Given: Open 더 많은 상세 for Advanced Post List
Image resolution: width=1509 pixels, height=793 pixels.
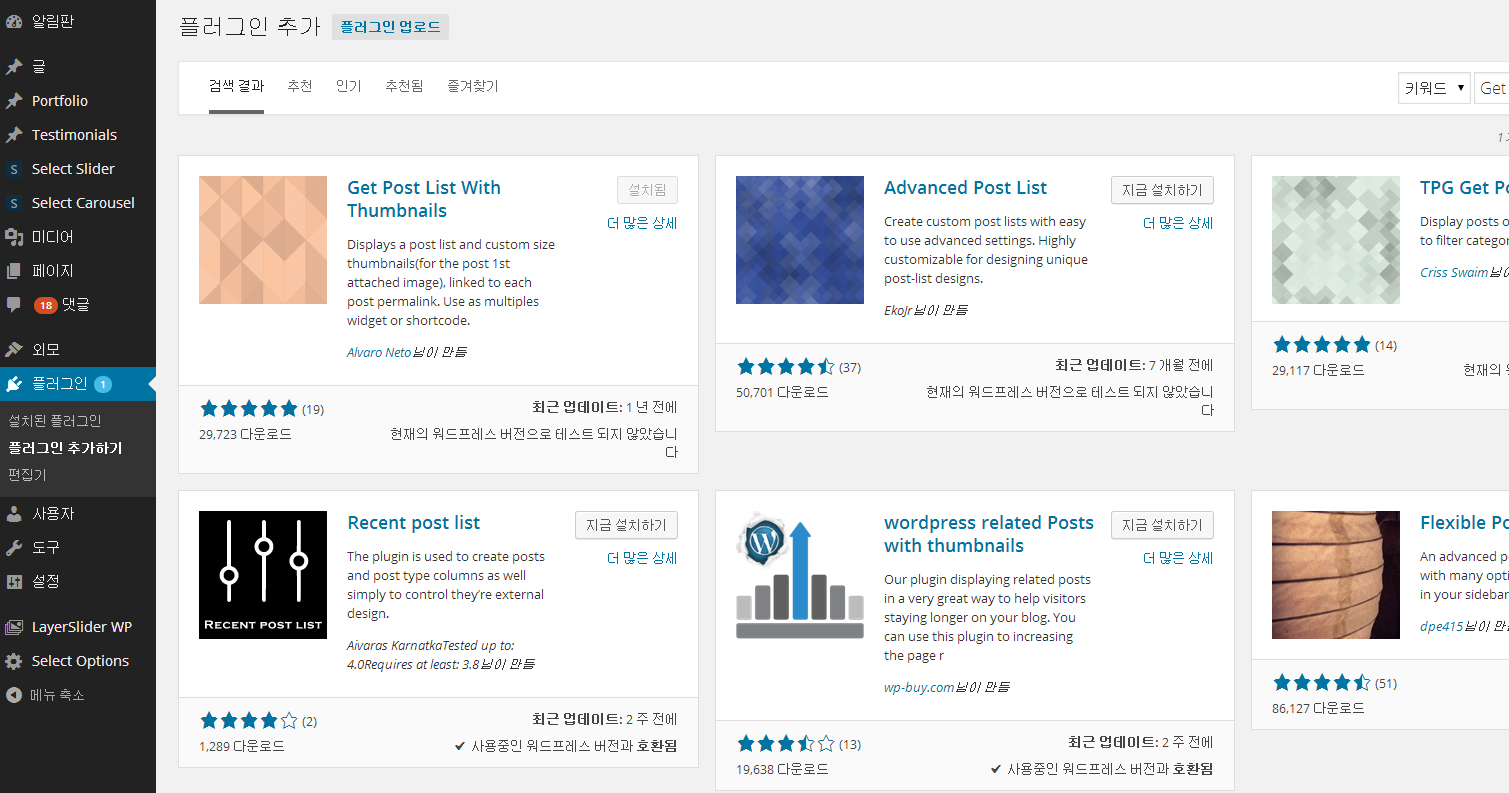Looking at the screenshot, I should tap(1178, 223).
